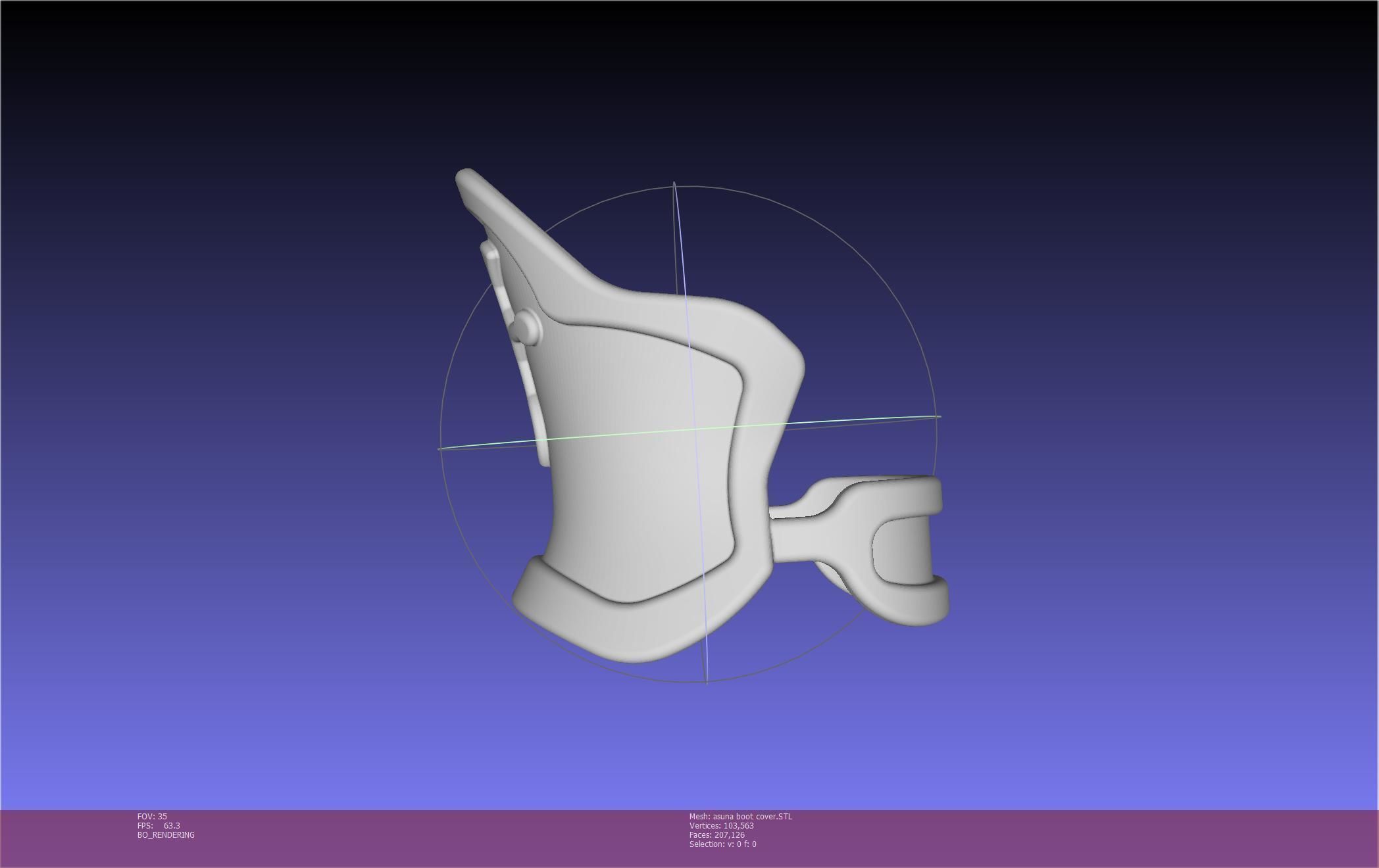
Task: Click the FPS: 63.3 readout
Action: pyautogui.click(x=159, y=825)
